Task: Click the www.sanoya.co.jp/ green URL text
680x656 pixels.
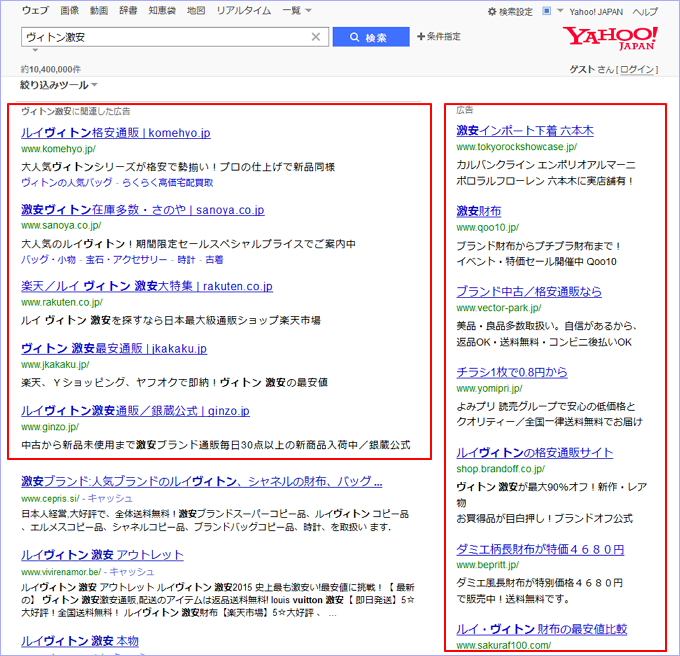Action: (x=61, y=225)
